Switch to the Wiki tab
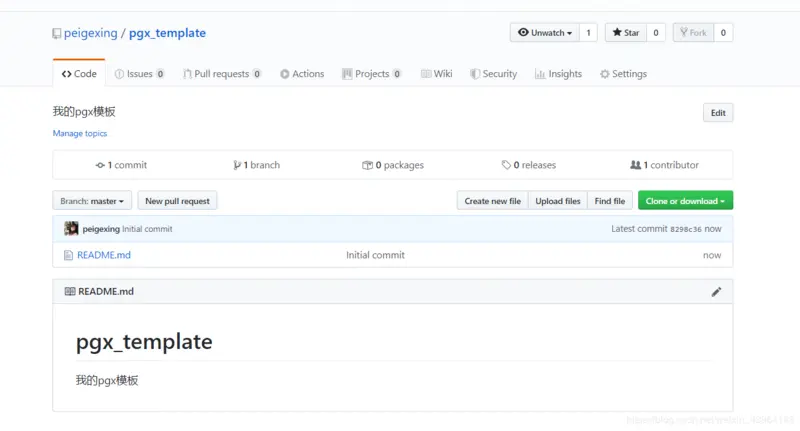Viewport: 800px width, 431px height. (x=437, y=73)
